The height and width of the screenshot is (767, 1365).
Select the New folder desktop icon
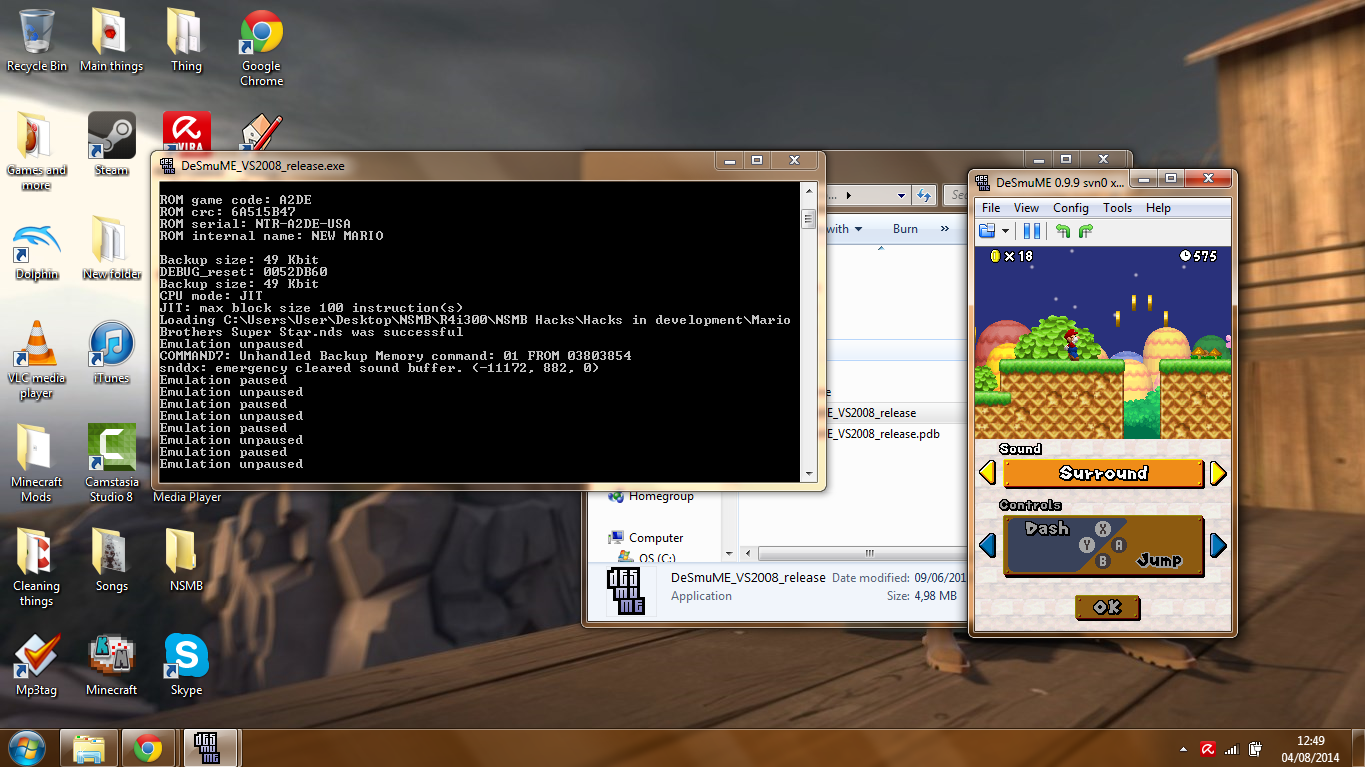pyautogui.click(x=111, y=249)
